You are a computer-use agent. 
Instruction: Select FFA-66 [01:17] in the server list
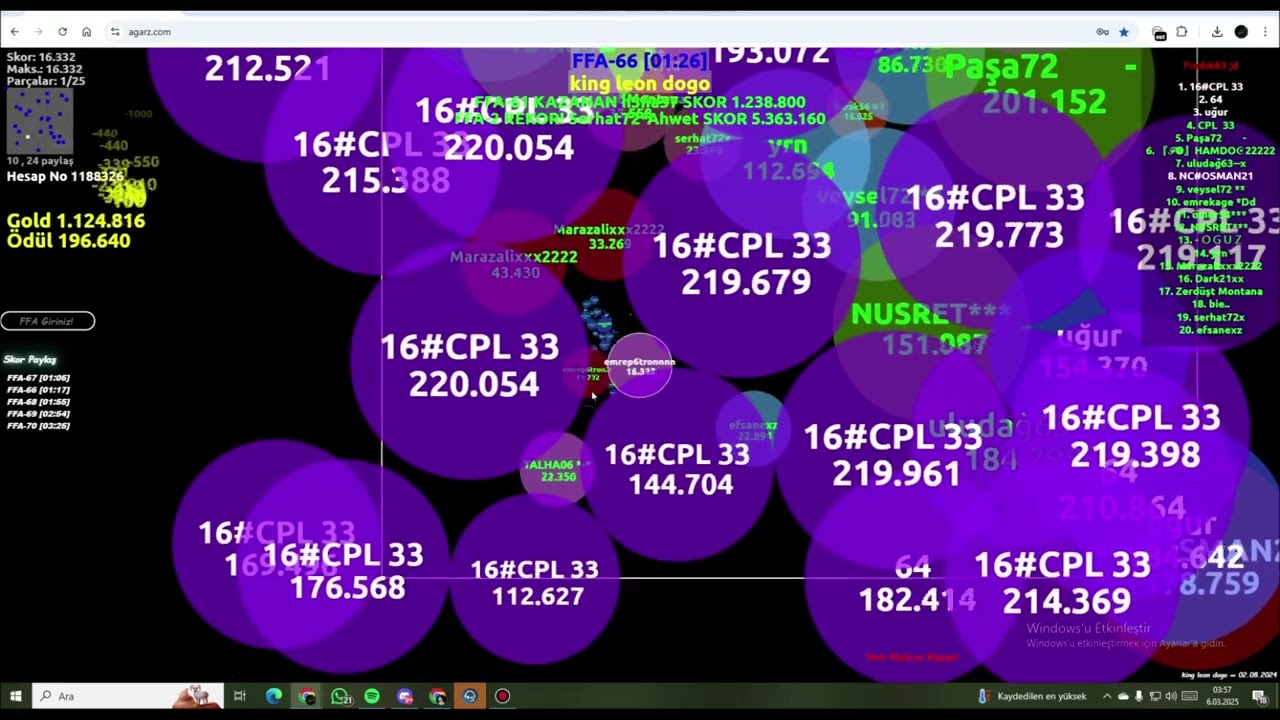pyautogui.click(x=38, y=390)
